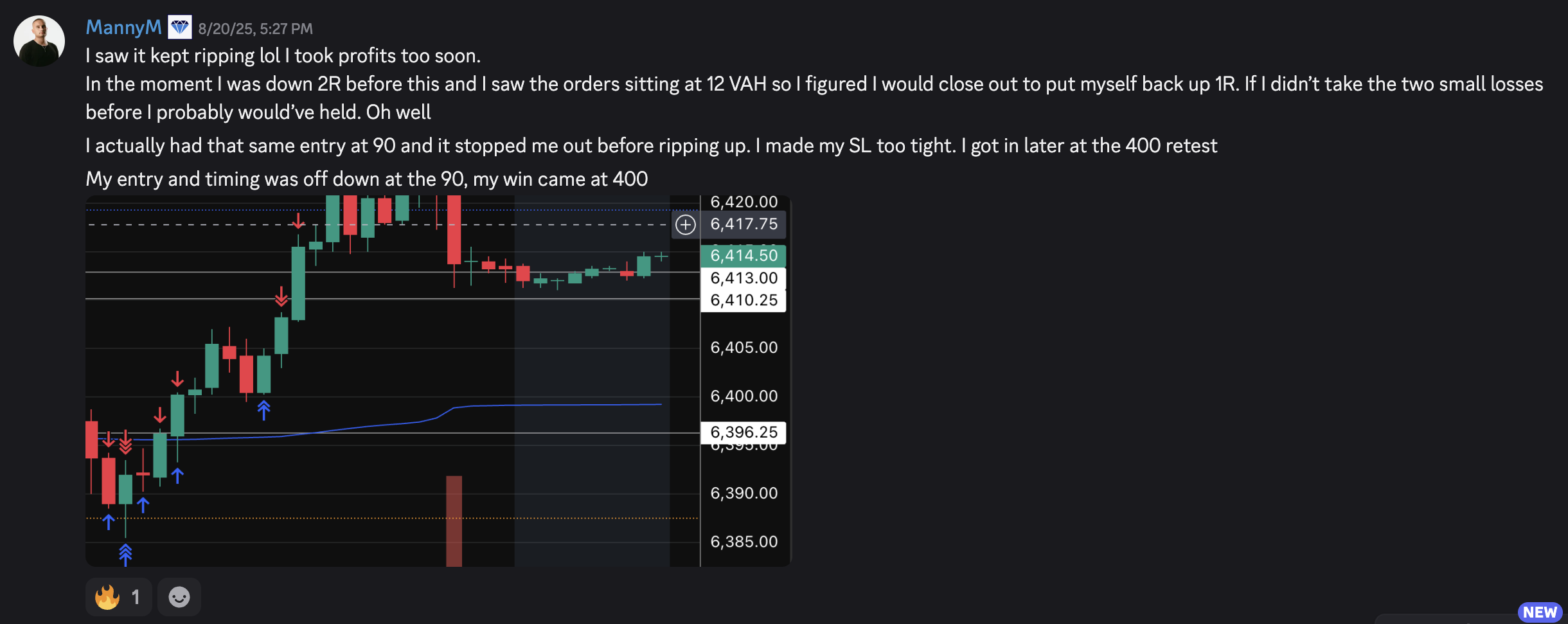This screenshot has width=1568, height=624.
Task: Open the MannyM username profile link
Action: (123, 28)
